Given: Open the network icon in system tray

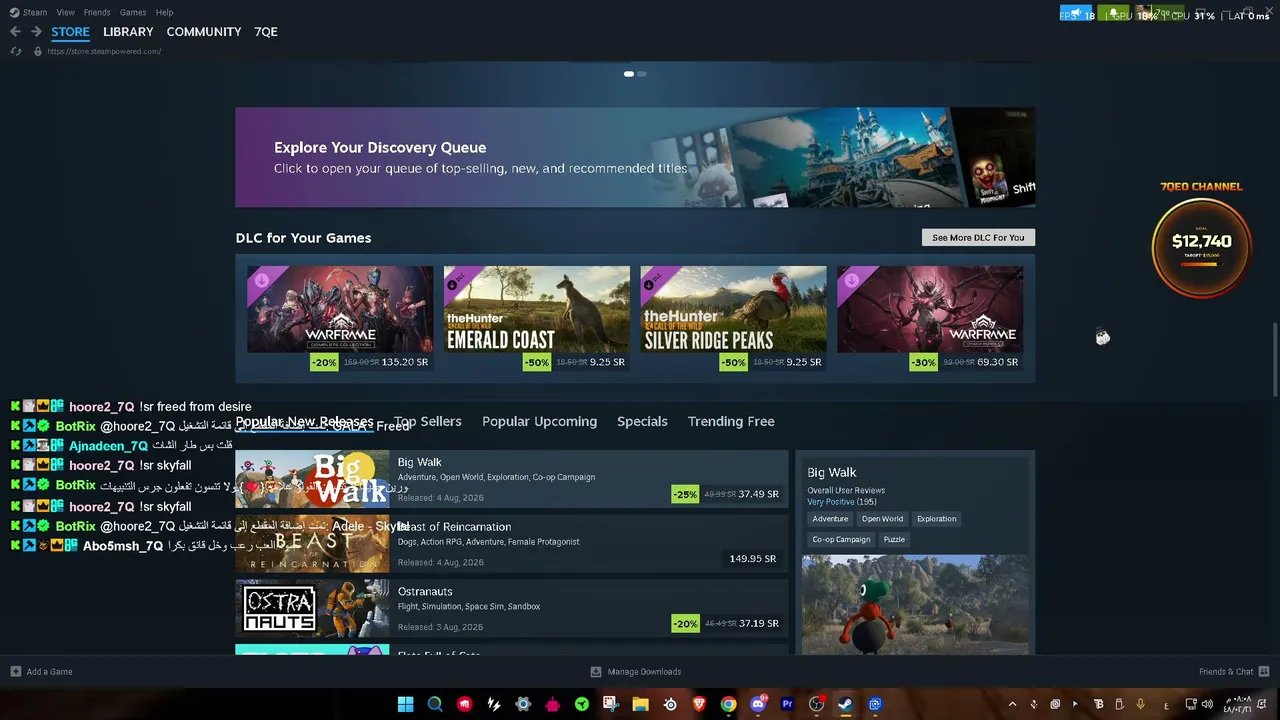Looking at the screenshot, I should point(1191,704).
